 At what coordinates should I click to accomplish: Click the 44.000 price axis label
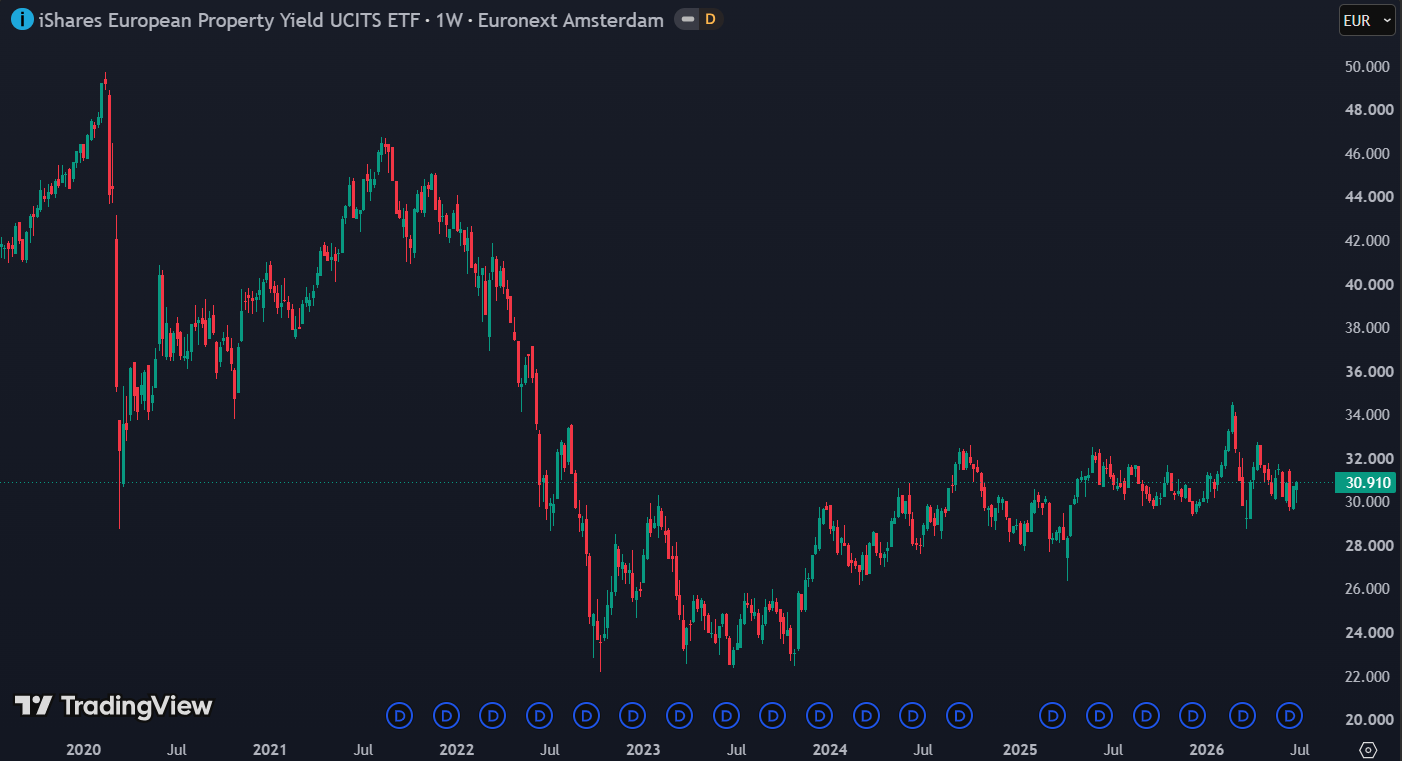pos(1367,197)
